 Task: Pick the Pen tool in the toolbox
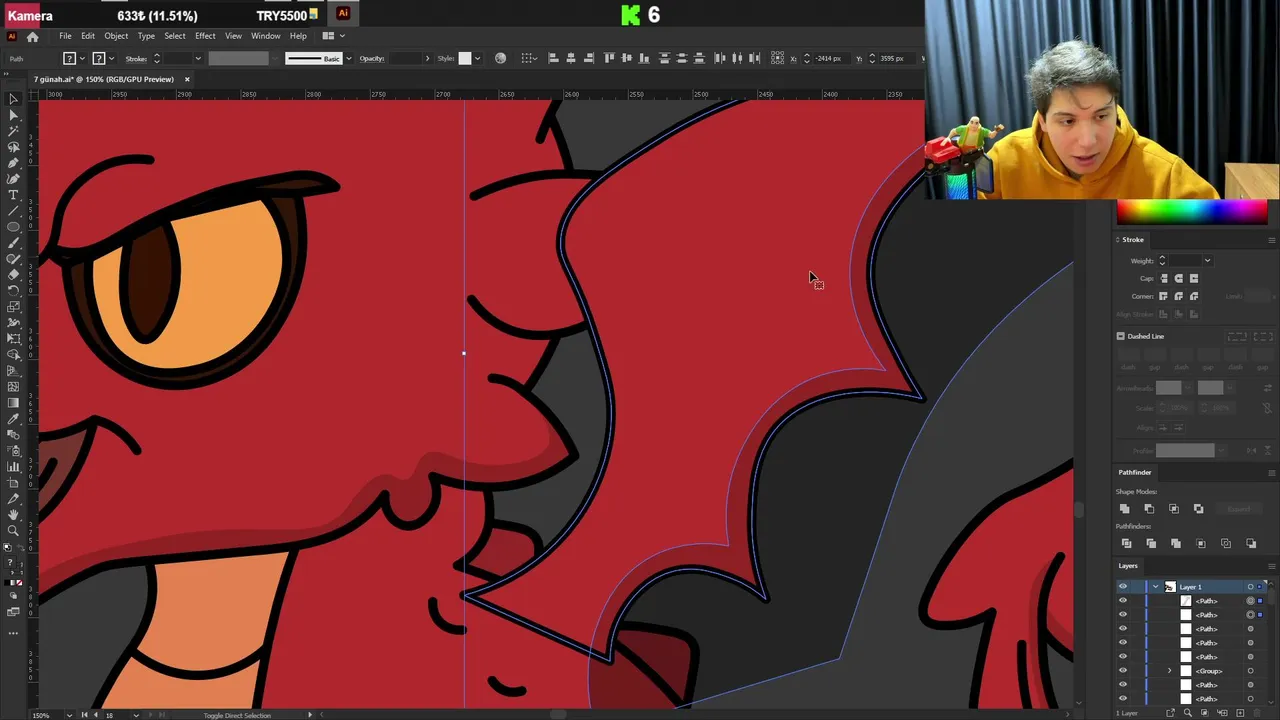click(x=13, y=163)
